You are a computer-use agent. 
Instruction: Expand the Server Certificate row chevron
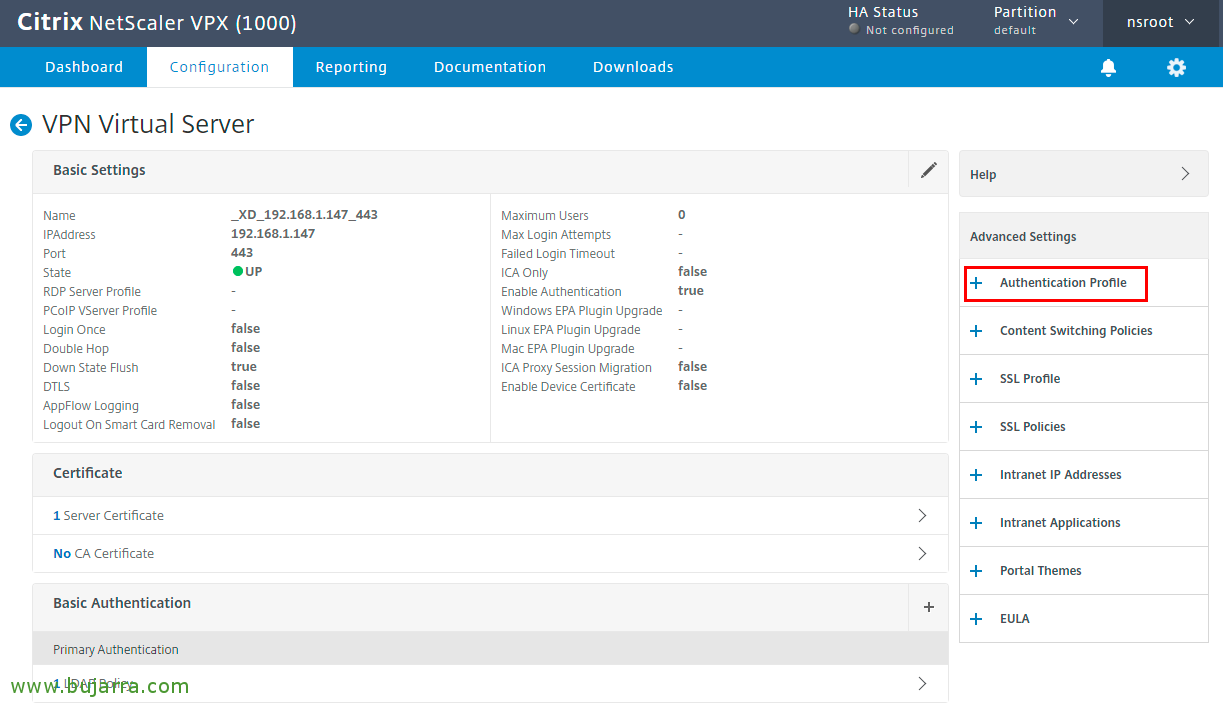point(922,516)
